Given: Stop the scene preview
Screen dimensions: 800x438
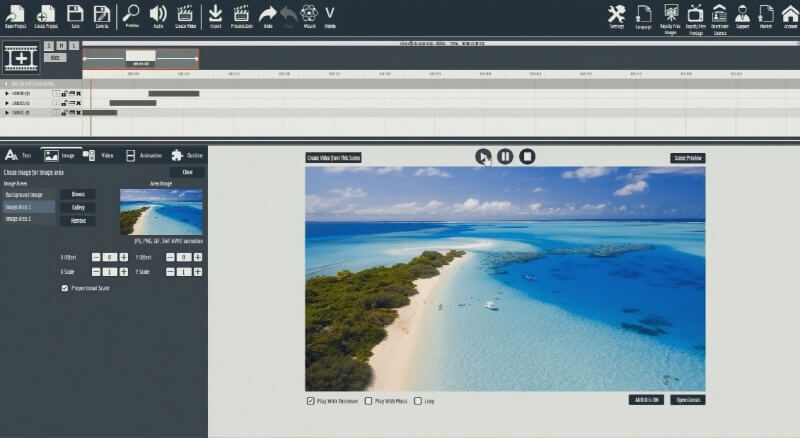Looking at the screenshot, I should pyautogui.click(x=528, y=156).
